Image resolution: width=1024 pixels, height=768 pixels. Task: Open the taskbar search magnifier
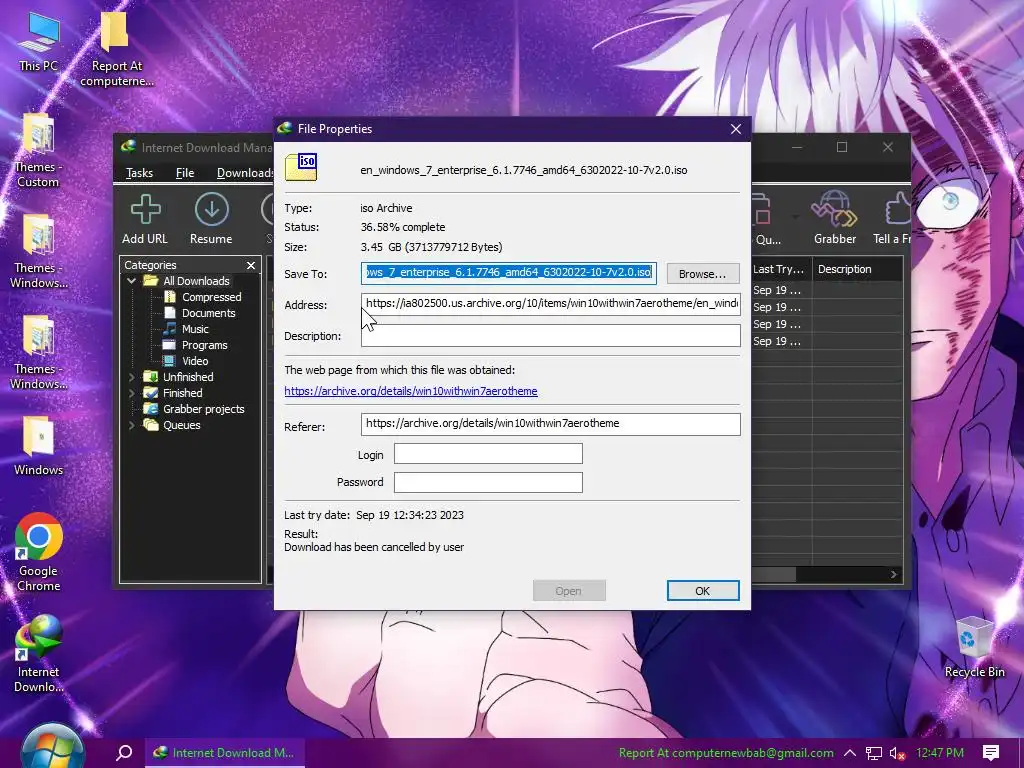point(124,753)
